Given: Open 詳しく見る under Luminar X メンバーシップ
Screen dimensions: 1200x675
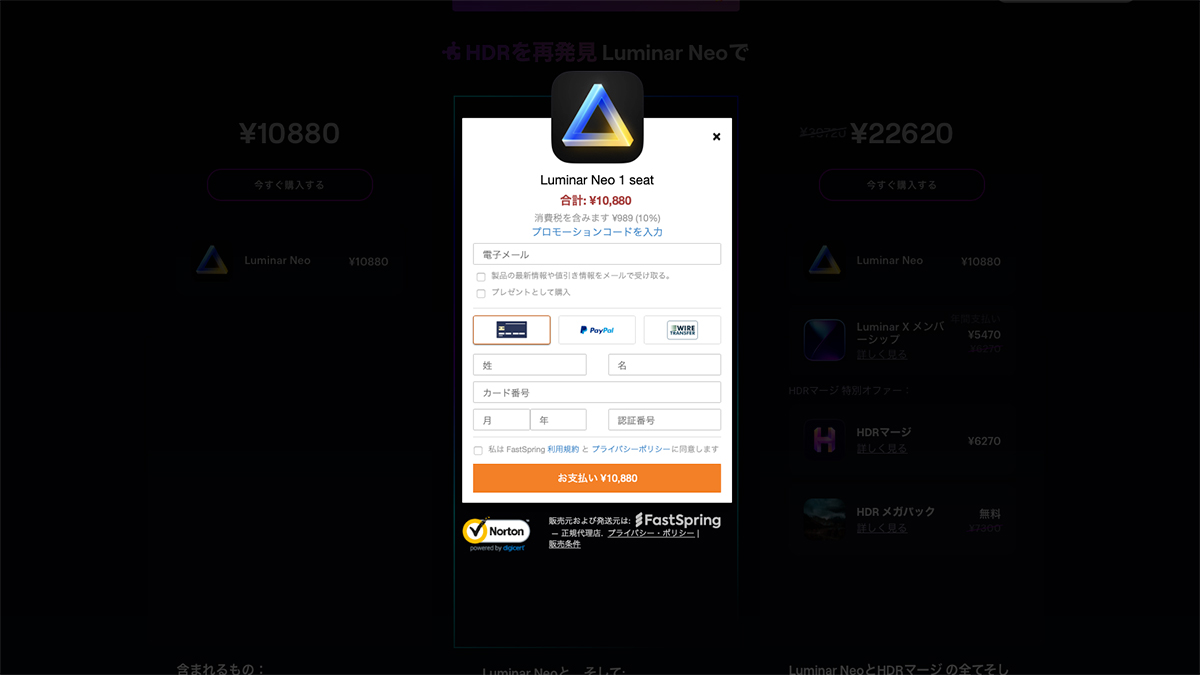Looking at the screenshot, I should pyautogui.click(x=882, y=354).
